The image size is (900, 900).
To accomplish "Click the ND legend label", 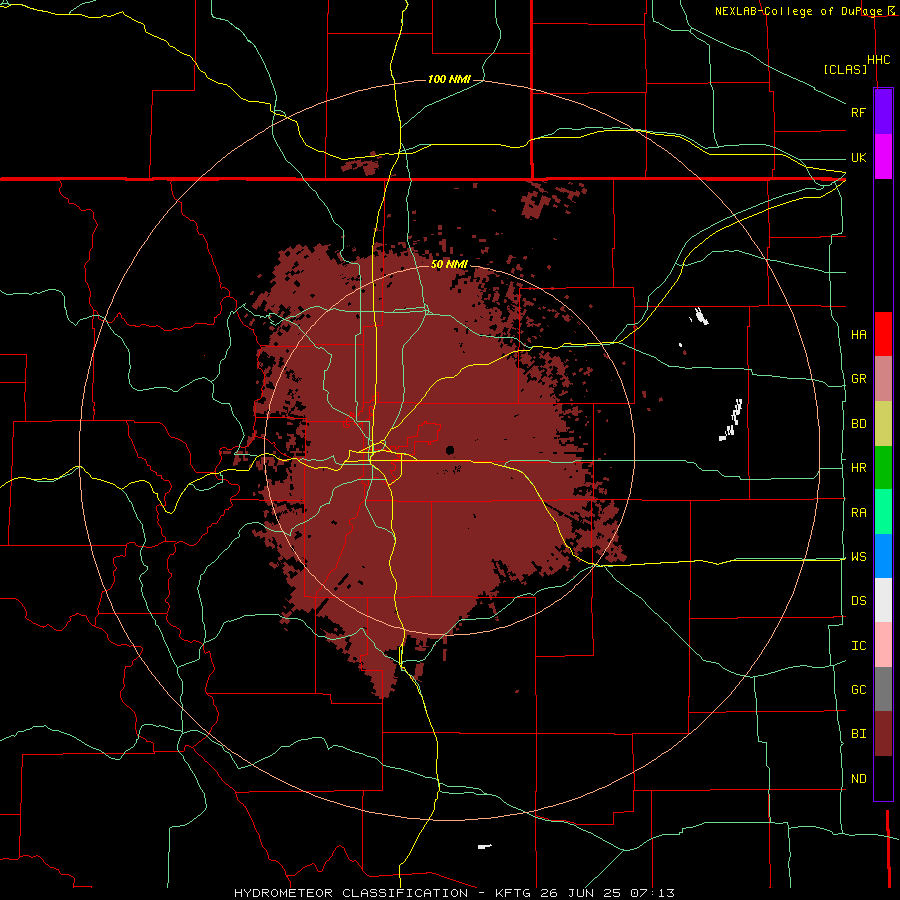I will point(858,779).
